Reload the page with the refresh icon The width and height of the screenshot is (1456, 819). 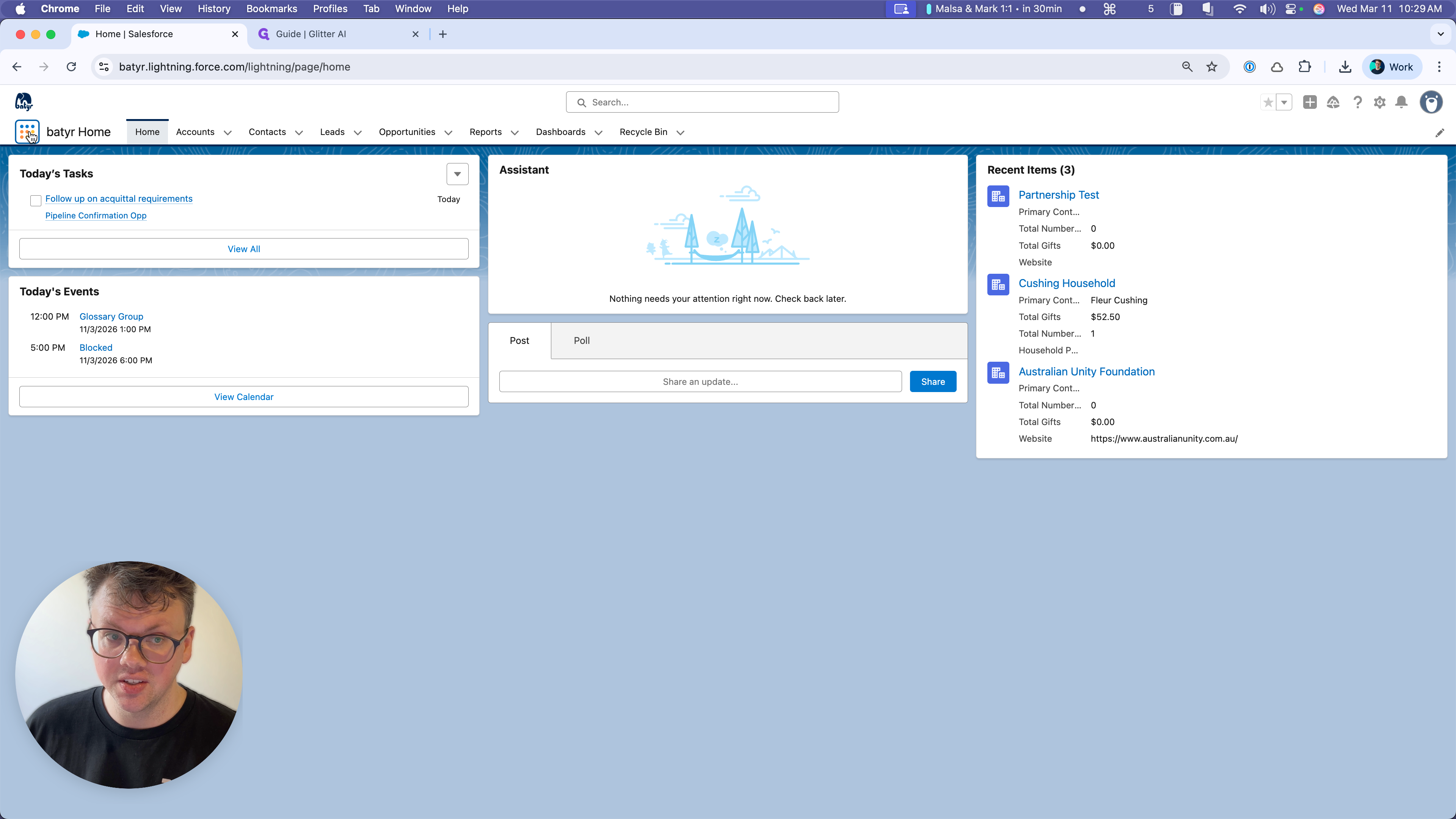pos(71,67)
